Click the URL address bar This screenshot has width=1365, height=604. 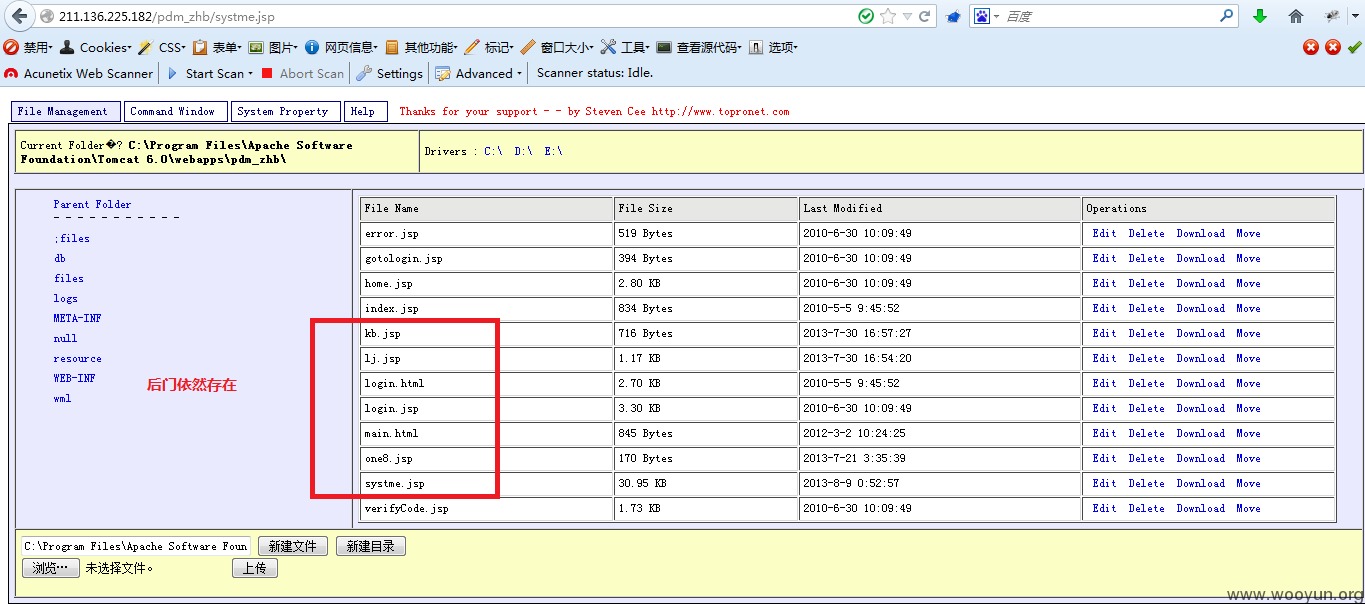click(445, 16)
